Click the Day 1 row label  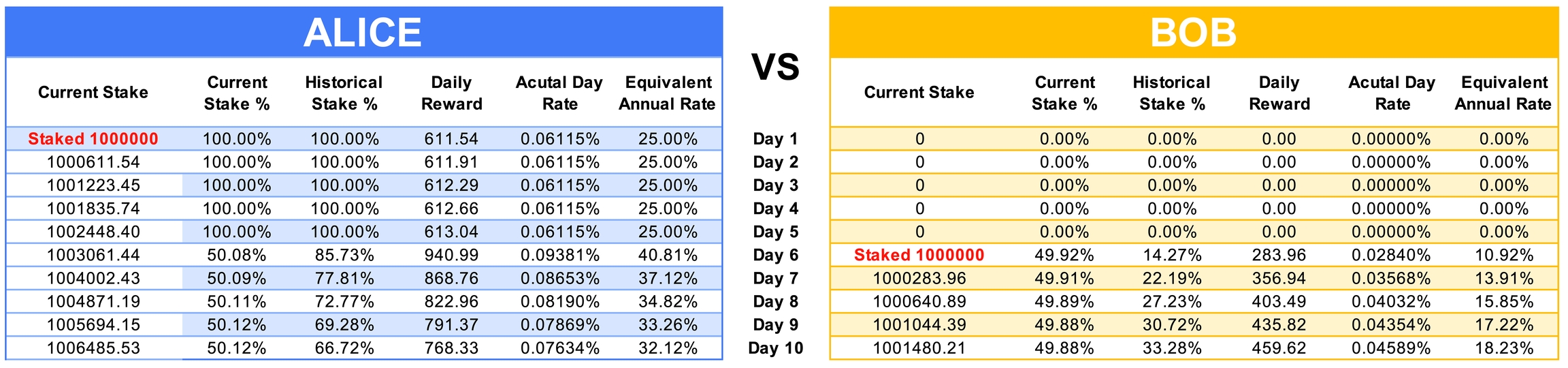(775, 139)
